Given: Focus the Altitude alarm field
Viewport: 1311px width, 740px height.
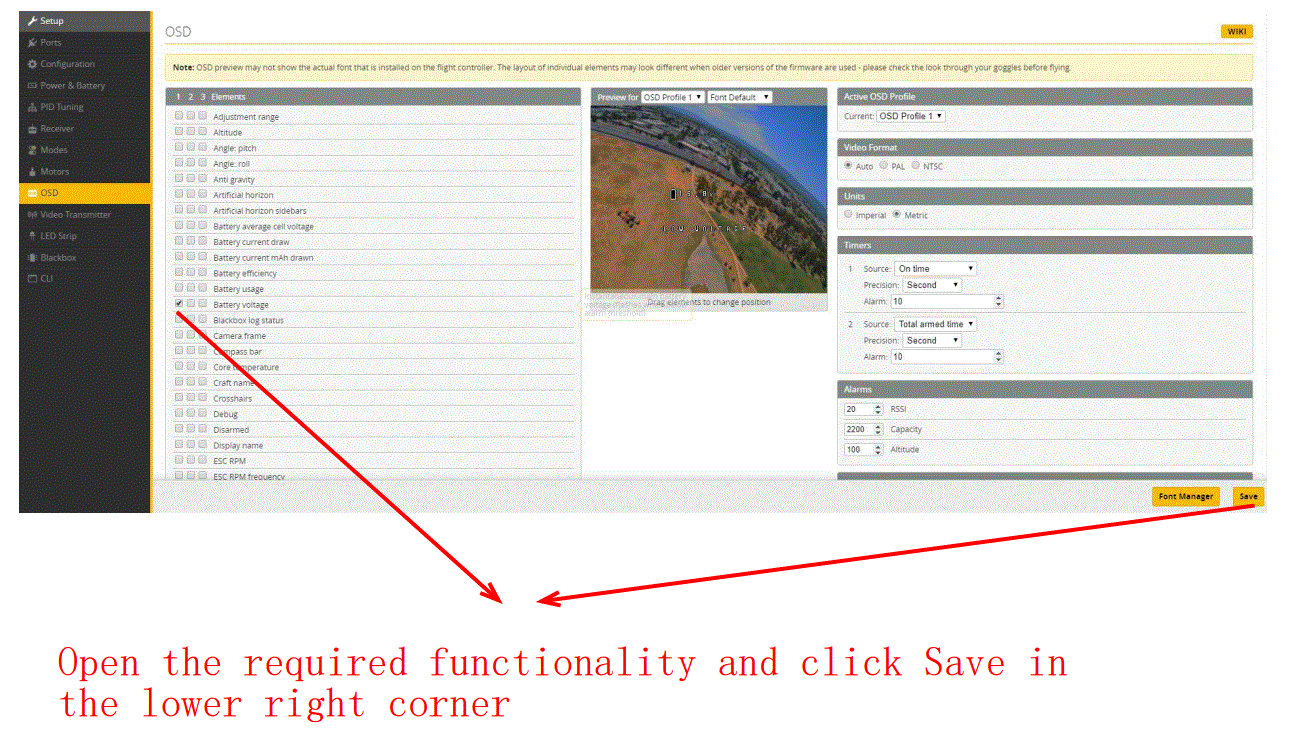Looking at the screenshot, I should (864, 449).
